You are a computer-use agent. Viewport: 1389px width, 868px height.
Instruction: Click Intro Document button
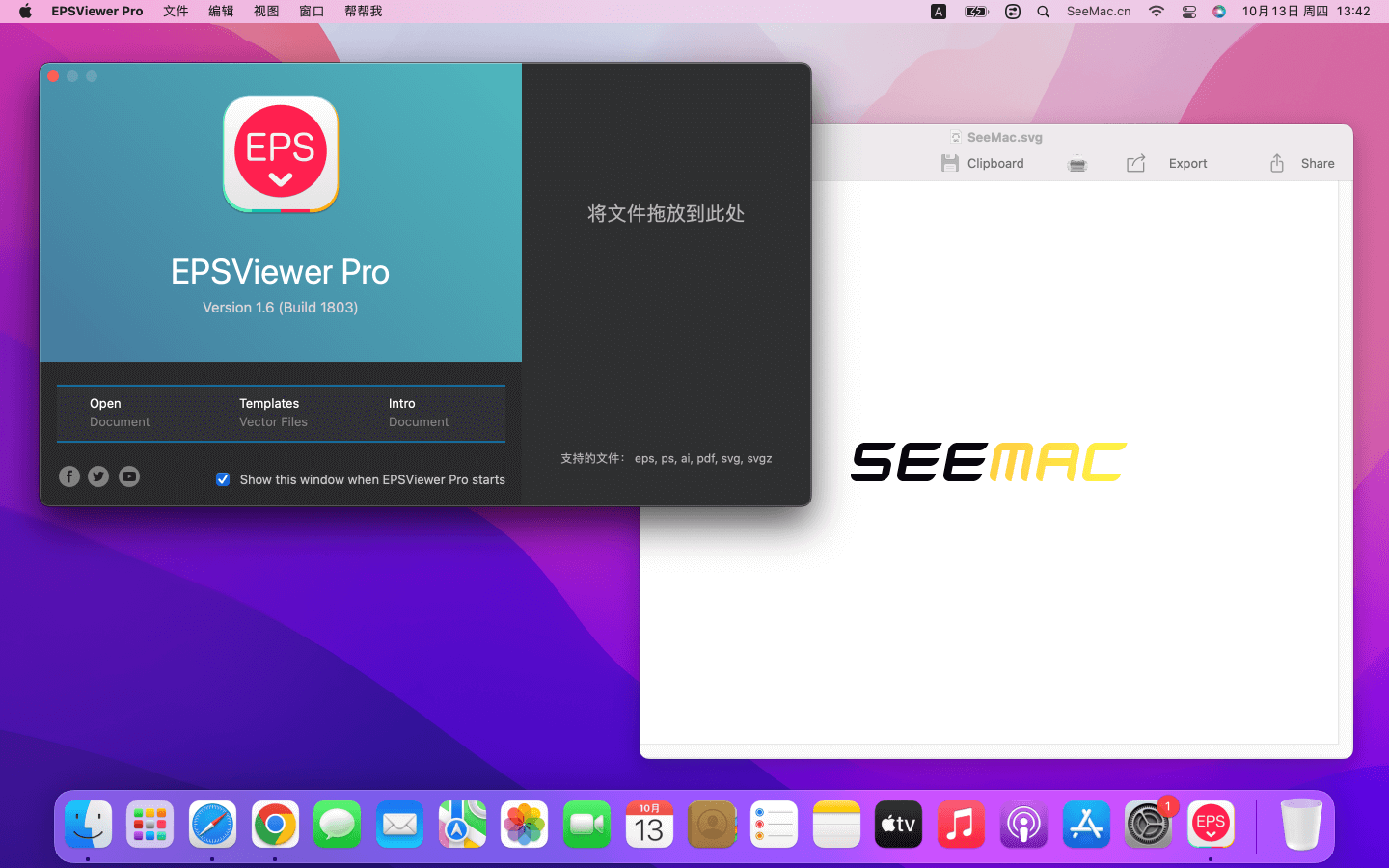click(419, 413)
